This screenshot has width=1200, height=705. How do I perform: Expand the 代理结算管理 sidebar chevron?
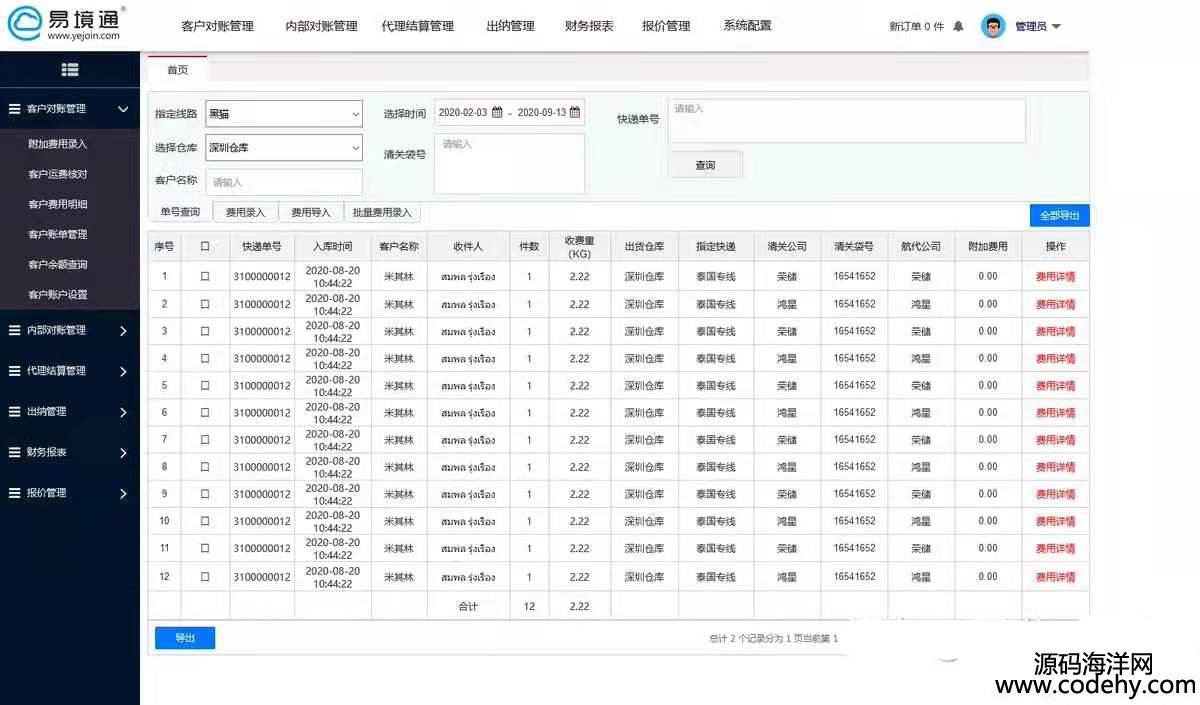(123, 371)
